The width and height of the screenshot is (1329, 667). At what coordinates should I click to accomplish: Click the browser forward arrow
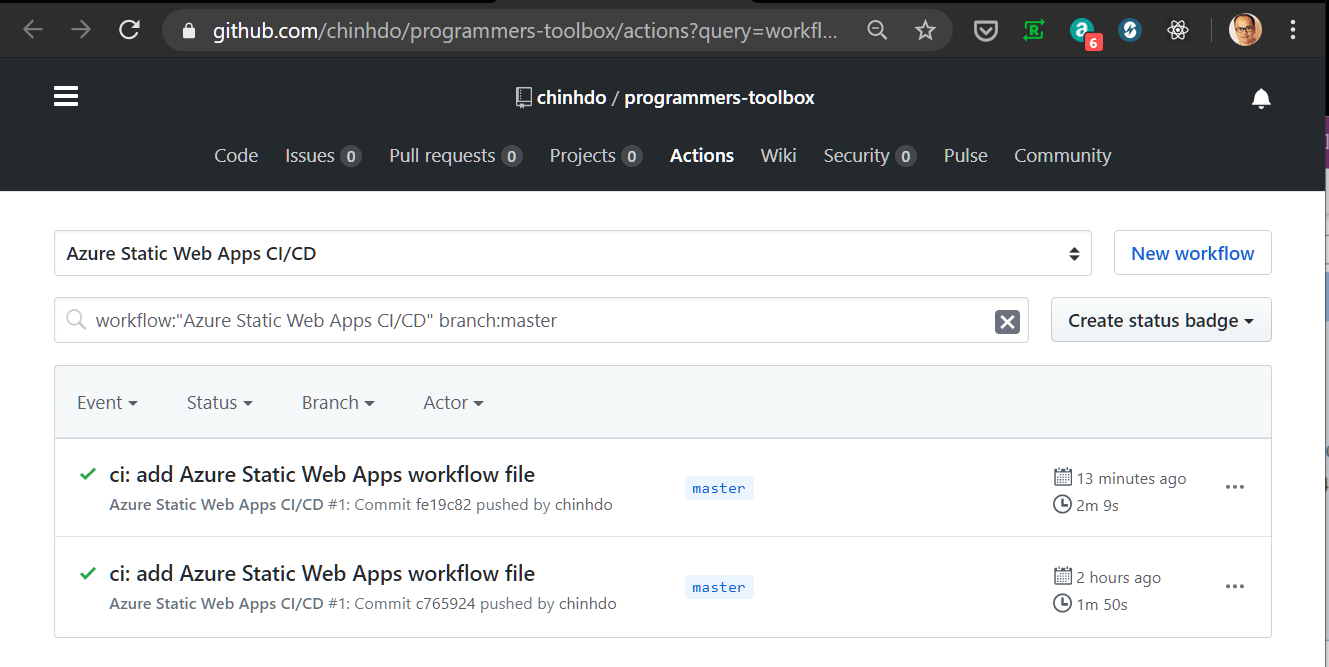(81, 30)
